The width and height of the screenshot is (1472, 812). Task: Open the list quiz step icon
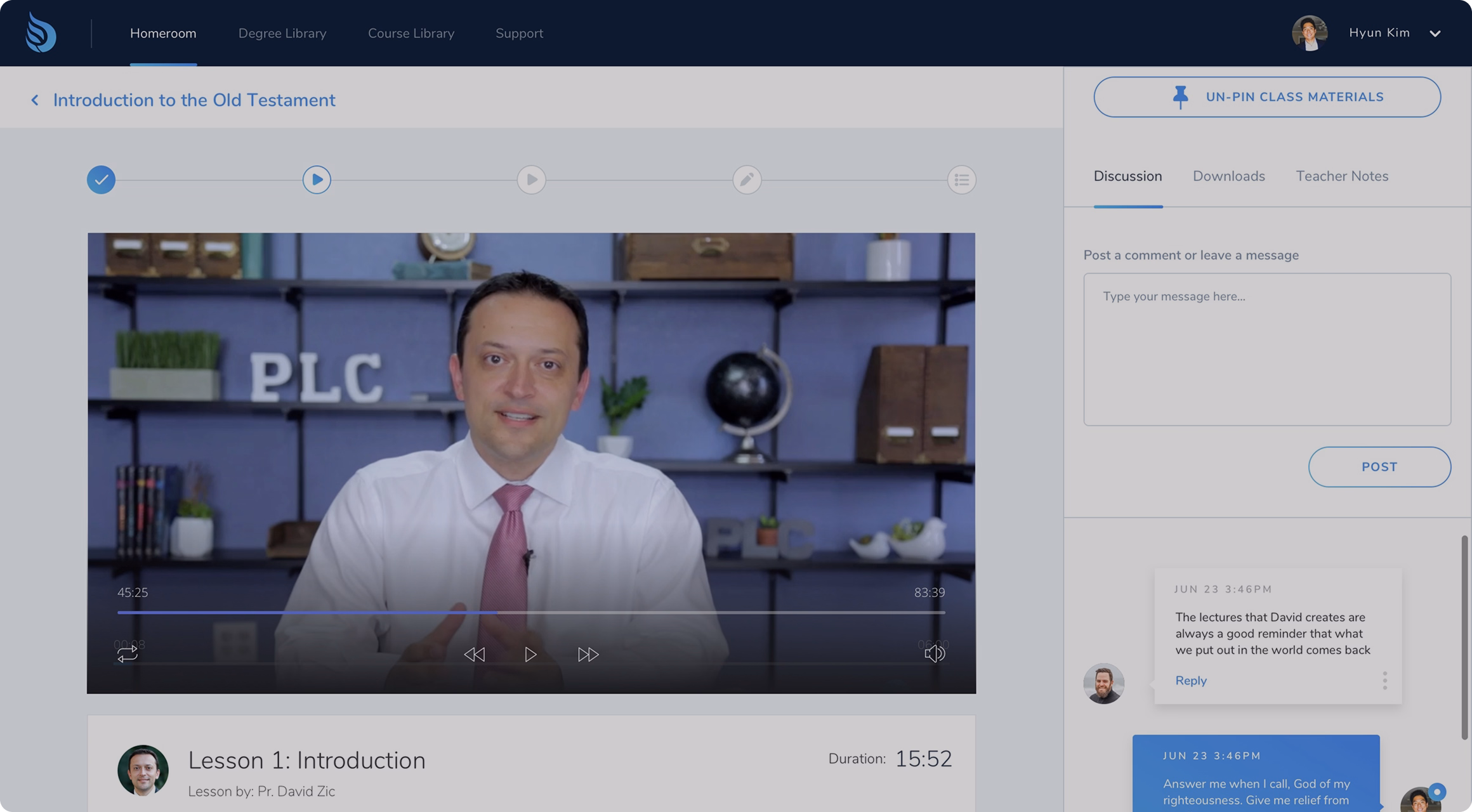coord(962,180)
